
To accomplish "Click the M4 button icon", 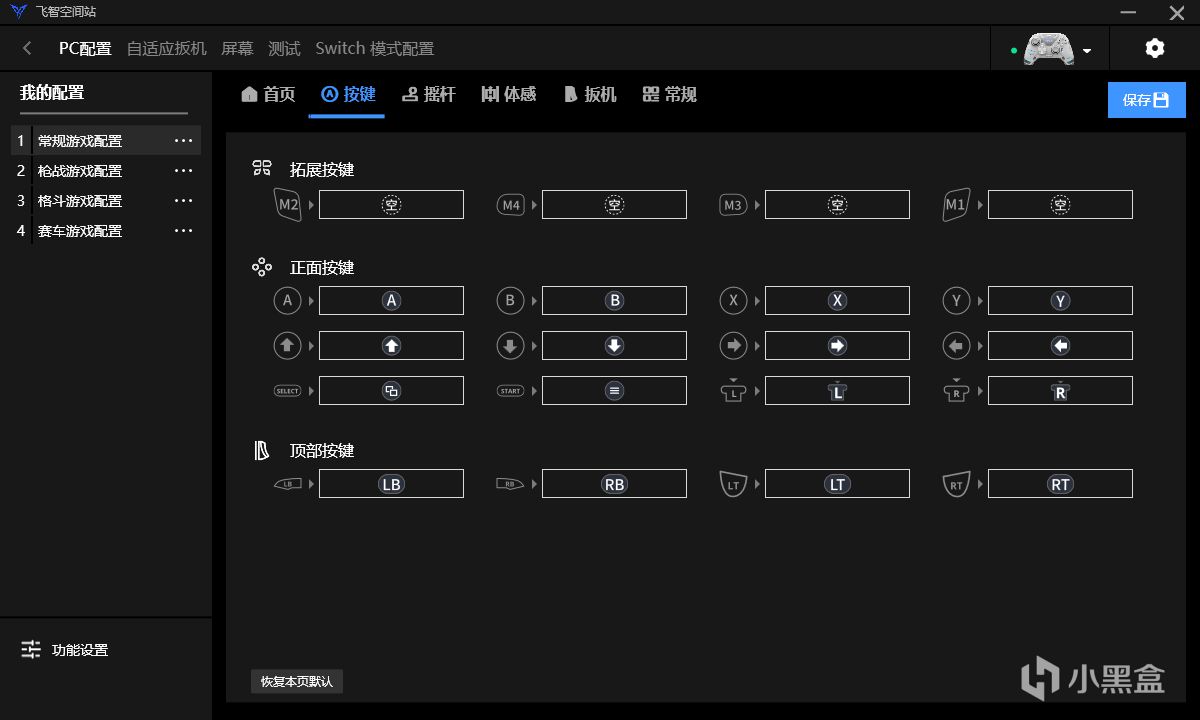I will tap(511, 205).
